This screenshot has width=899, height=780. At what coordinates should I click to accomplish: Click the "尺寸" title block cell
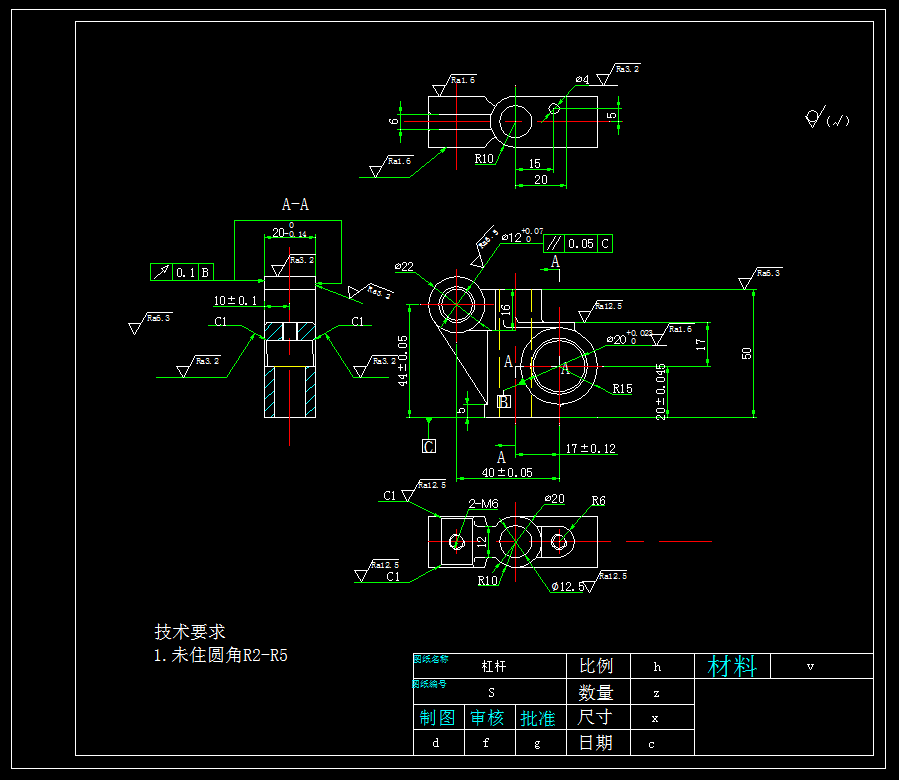pyautogui.click(x=596, y=717)
